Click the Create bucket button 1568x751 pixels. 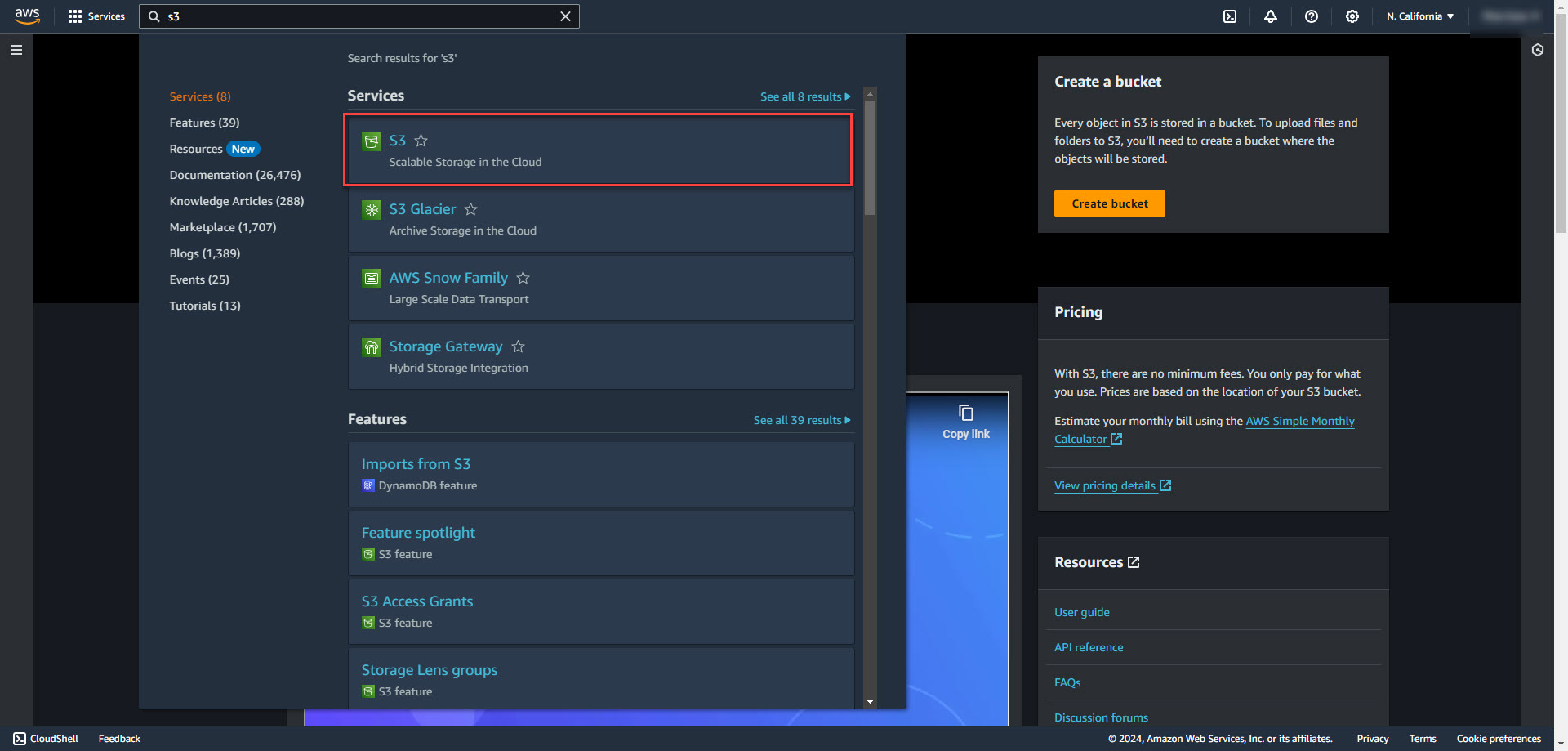1110,203
